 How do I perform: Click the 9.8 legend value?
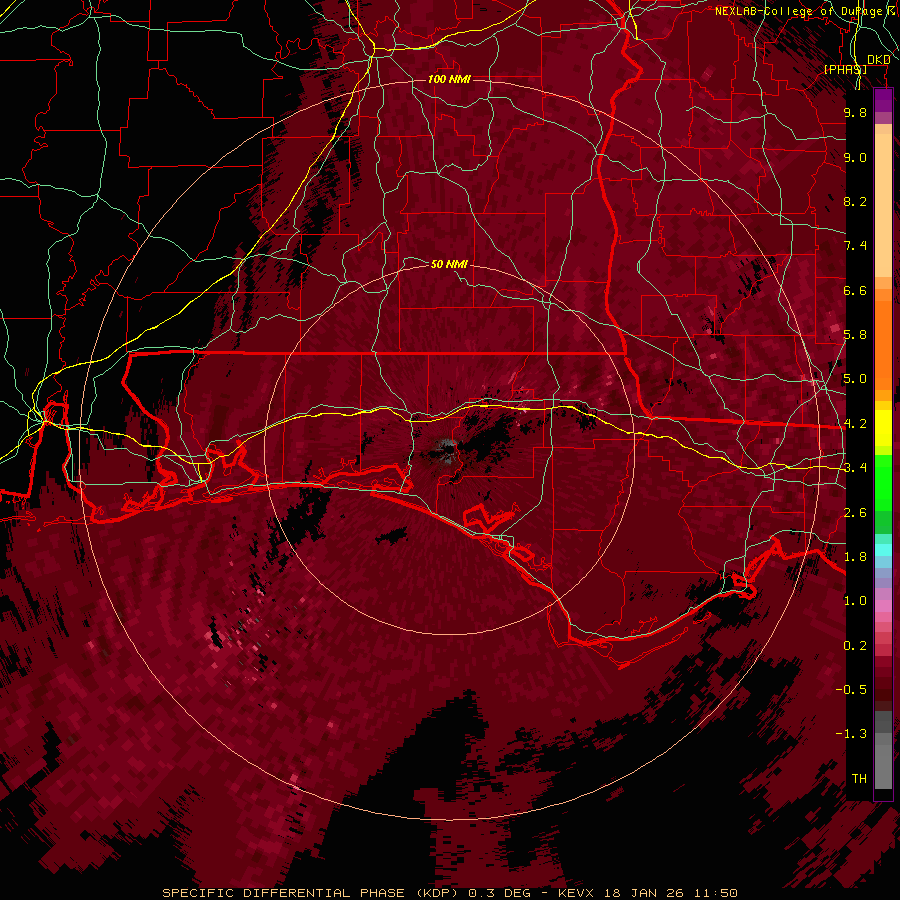[855, 112]
